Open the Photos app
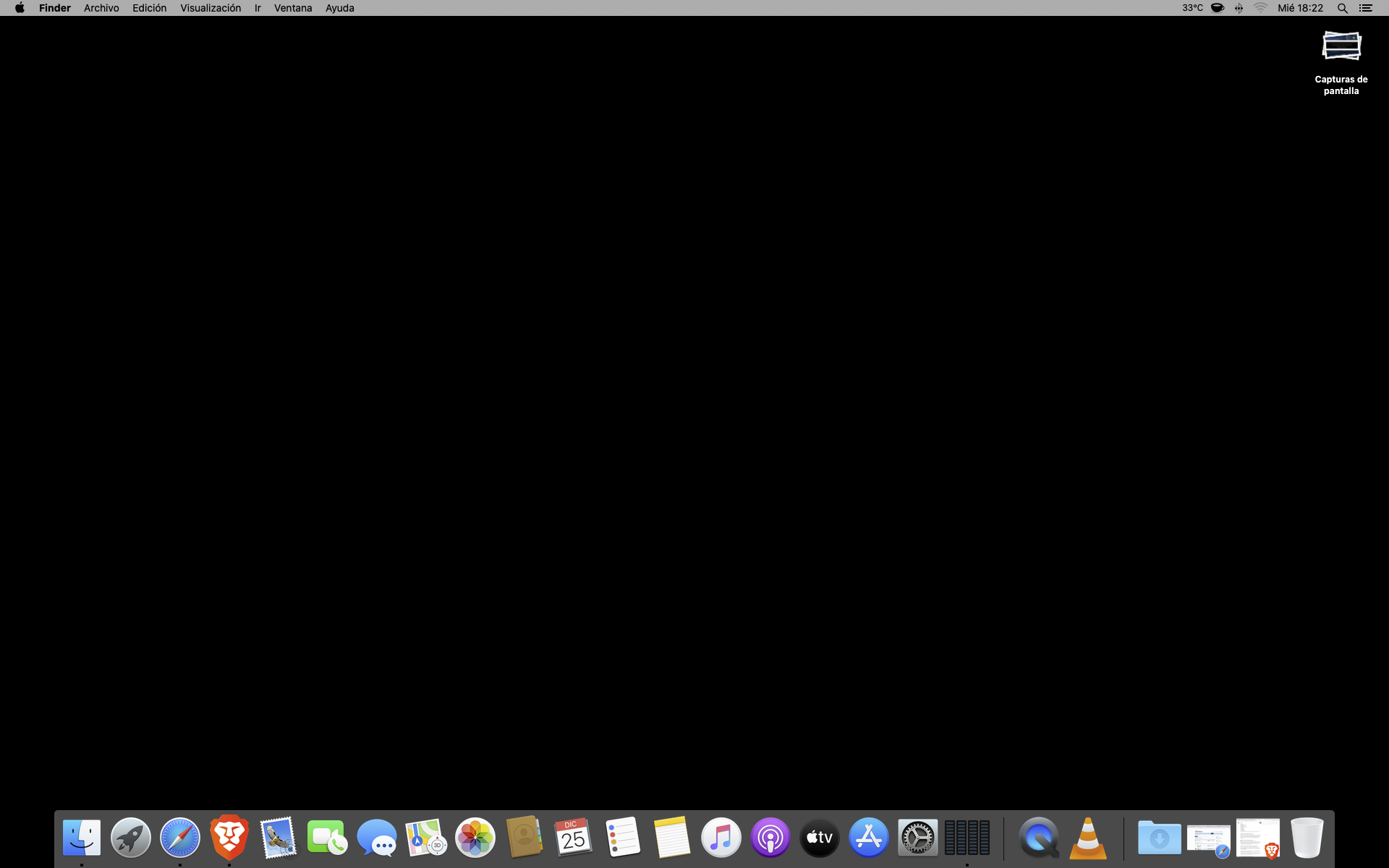This screenshot has height=868, width=1389. (475, 838)
